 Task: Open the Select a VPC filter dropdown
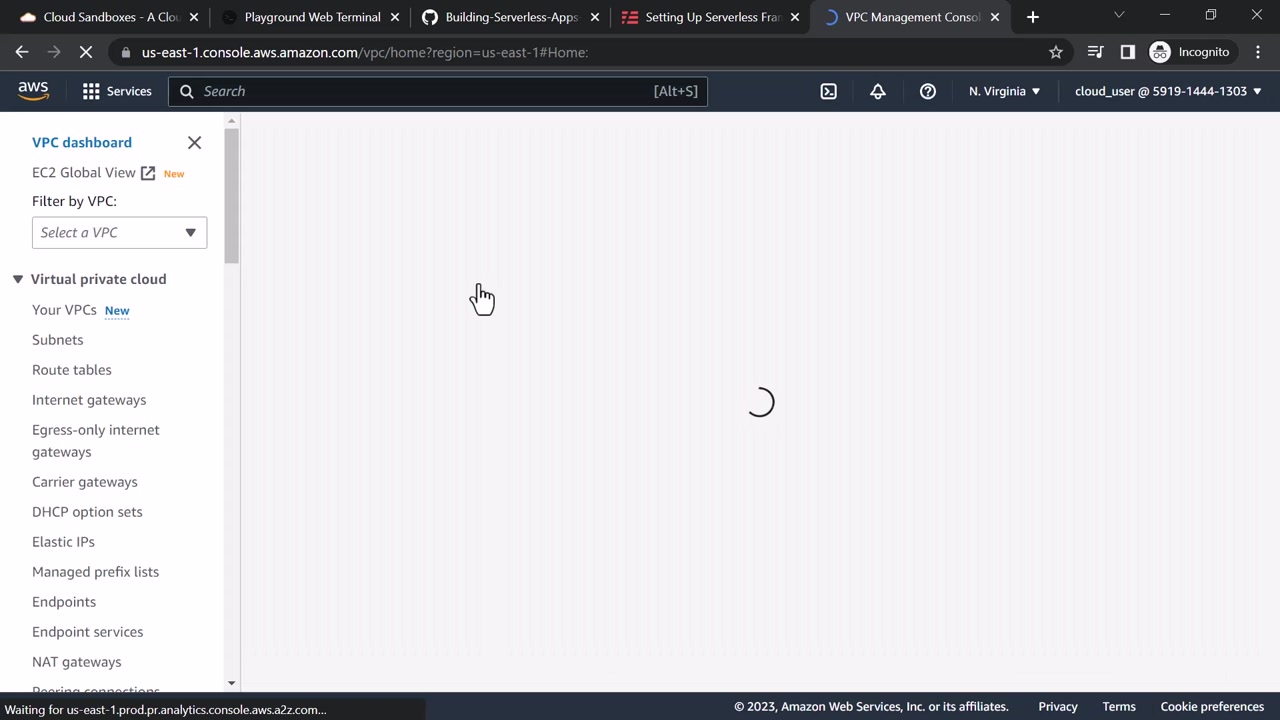pyautogui.click(x=119, y=232)
